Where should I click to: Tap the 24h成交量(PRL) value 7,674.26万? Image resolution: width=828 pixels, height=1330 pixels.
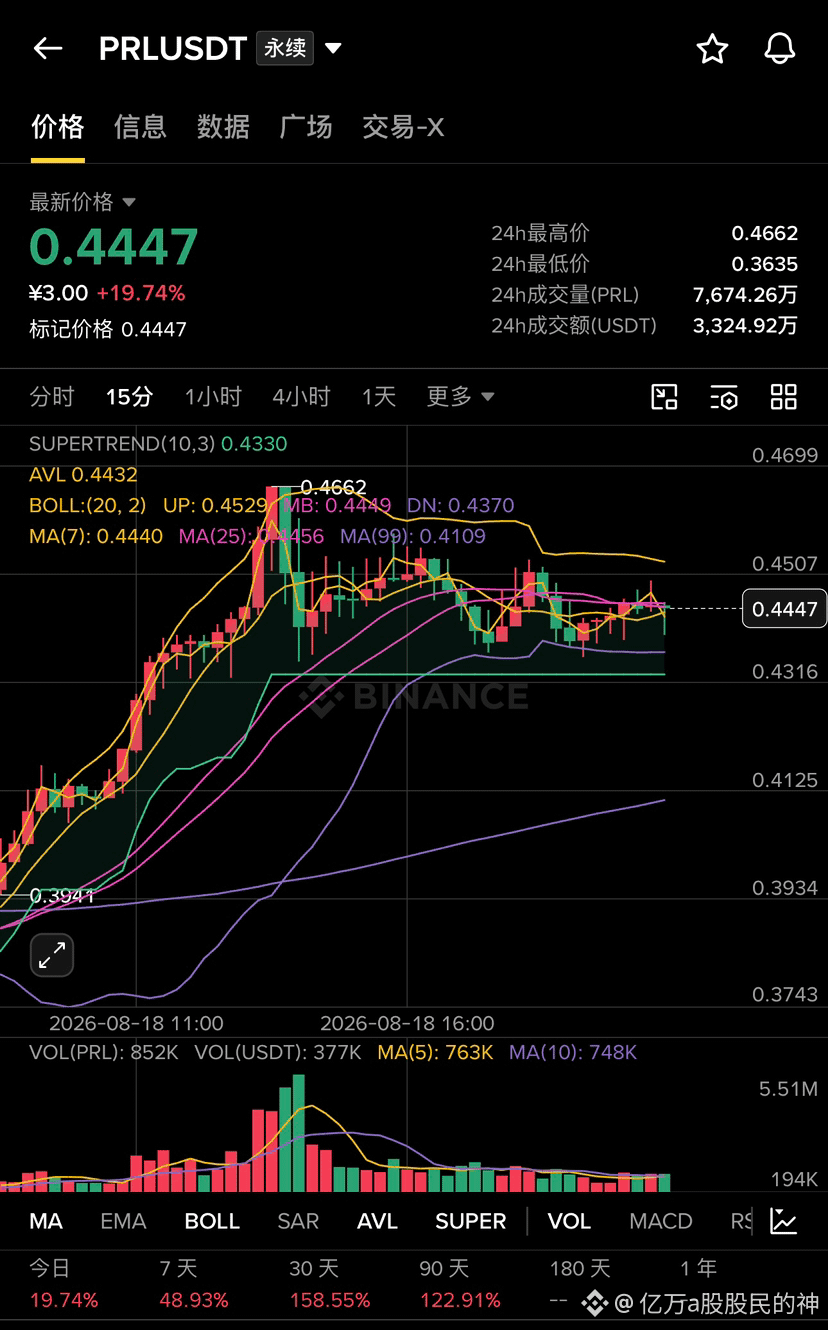[x=745, y=295]
